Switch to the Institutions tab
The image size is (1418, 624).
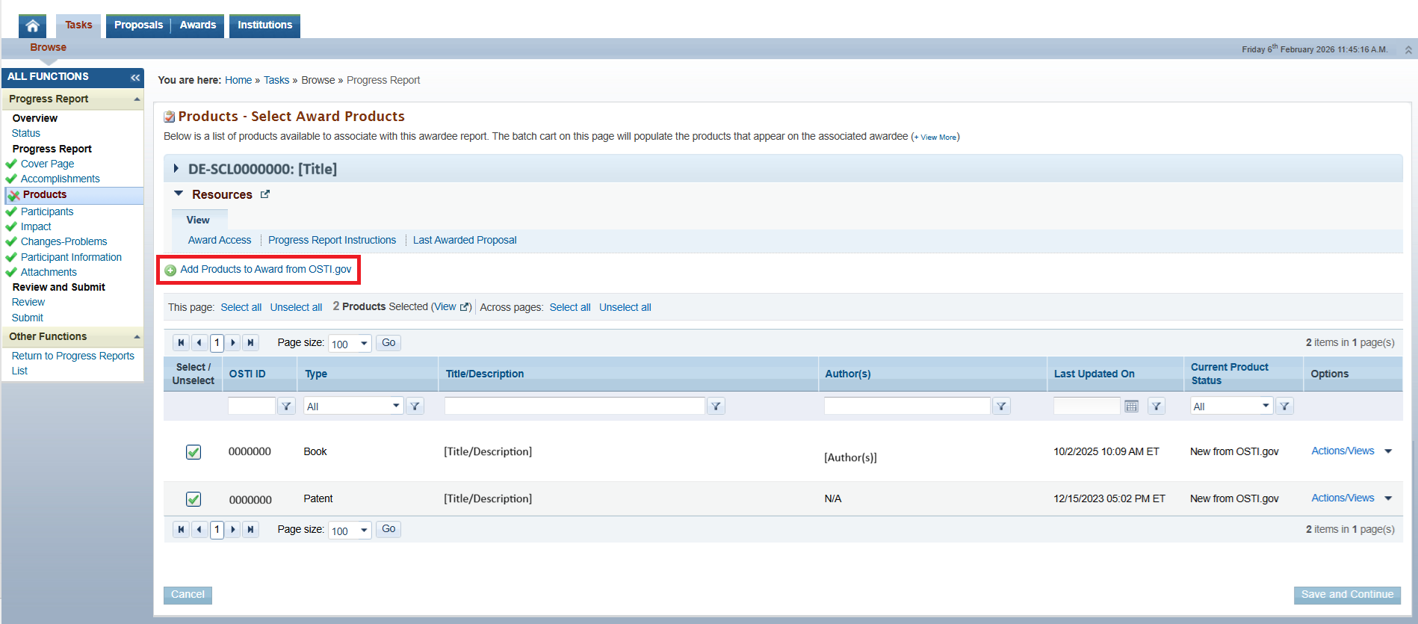pos(265,25)
